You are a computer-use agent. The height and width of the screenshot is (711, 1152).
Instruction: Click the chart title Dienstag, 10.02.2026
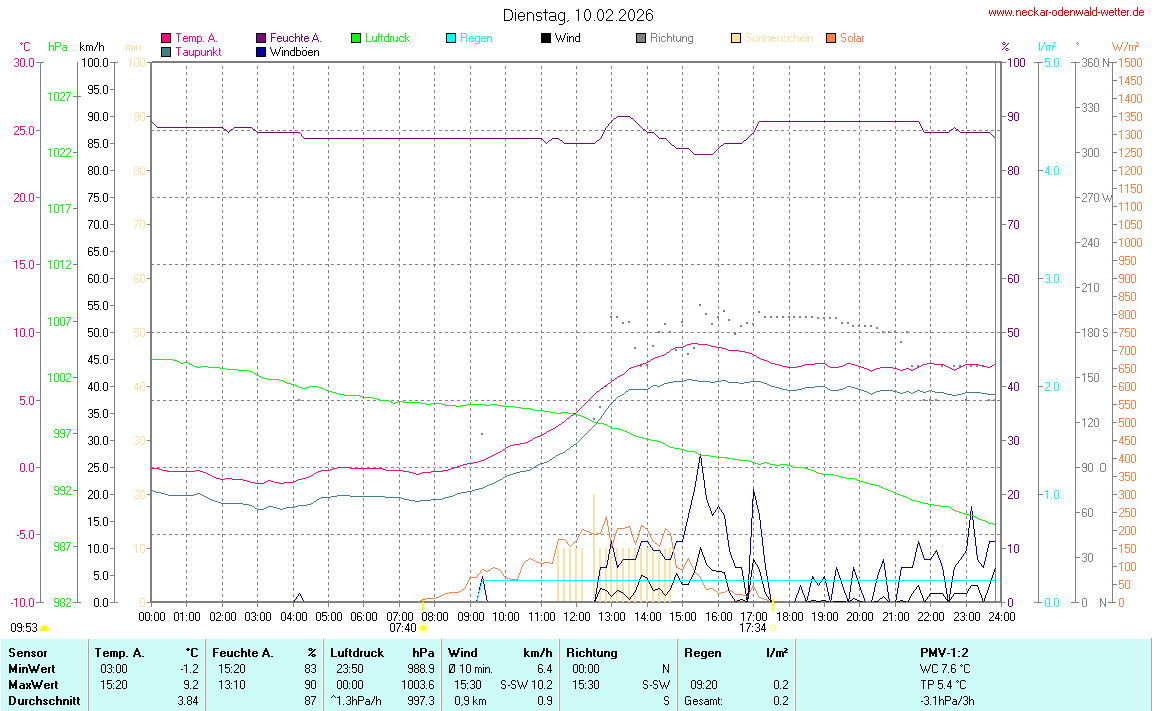(578, 15)
